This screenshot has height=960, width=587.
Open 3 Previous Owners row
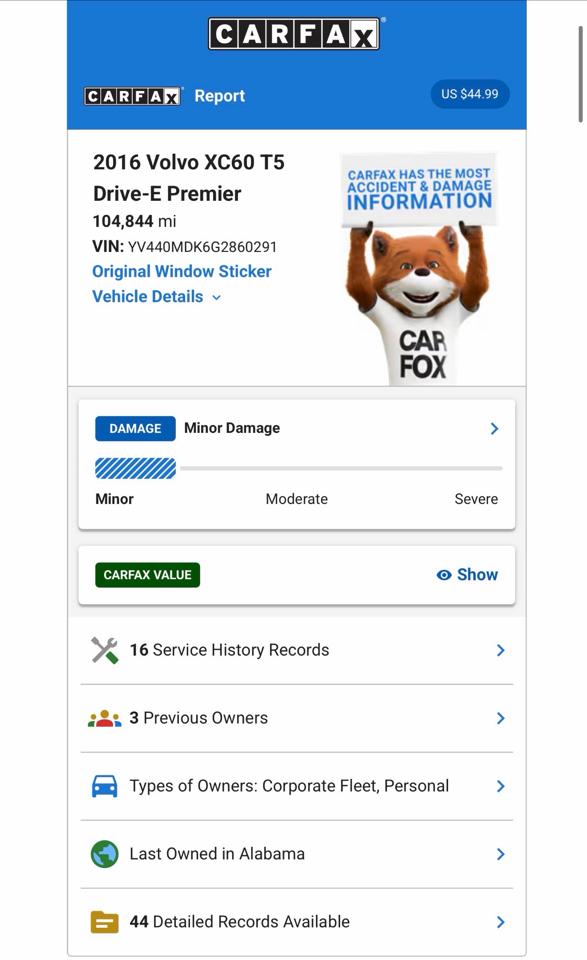pos(297,718)
